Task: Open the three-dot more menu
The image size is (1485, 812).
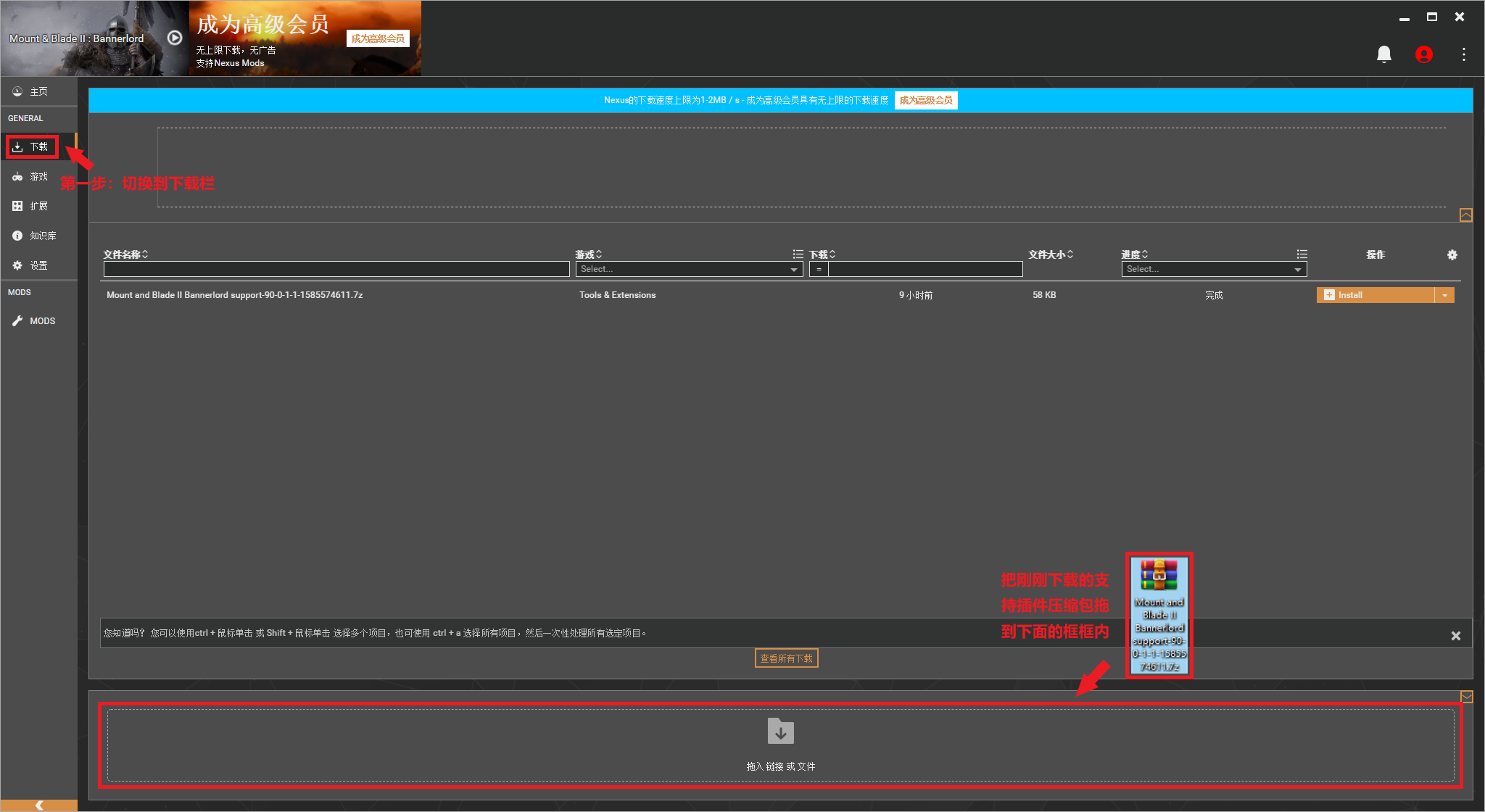Action: [x=1464, y=54]
